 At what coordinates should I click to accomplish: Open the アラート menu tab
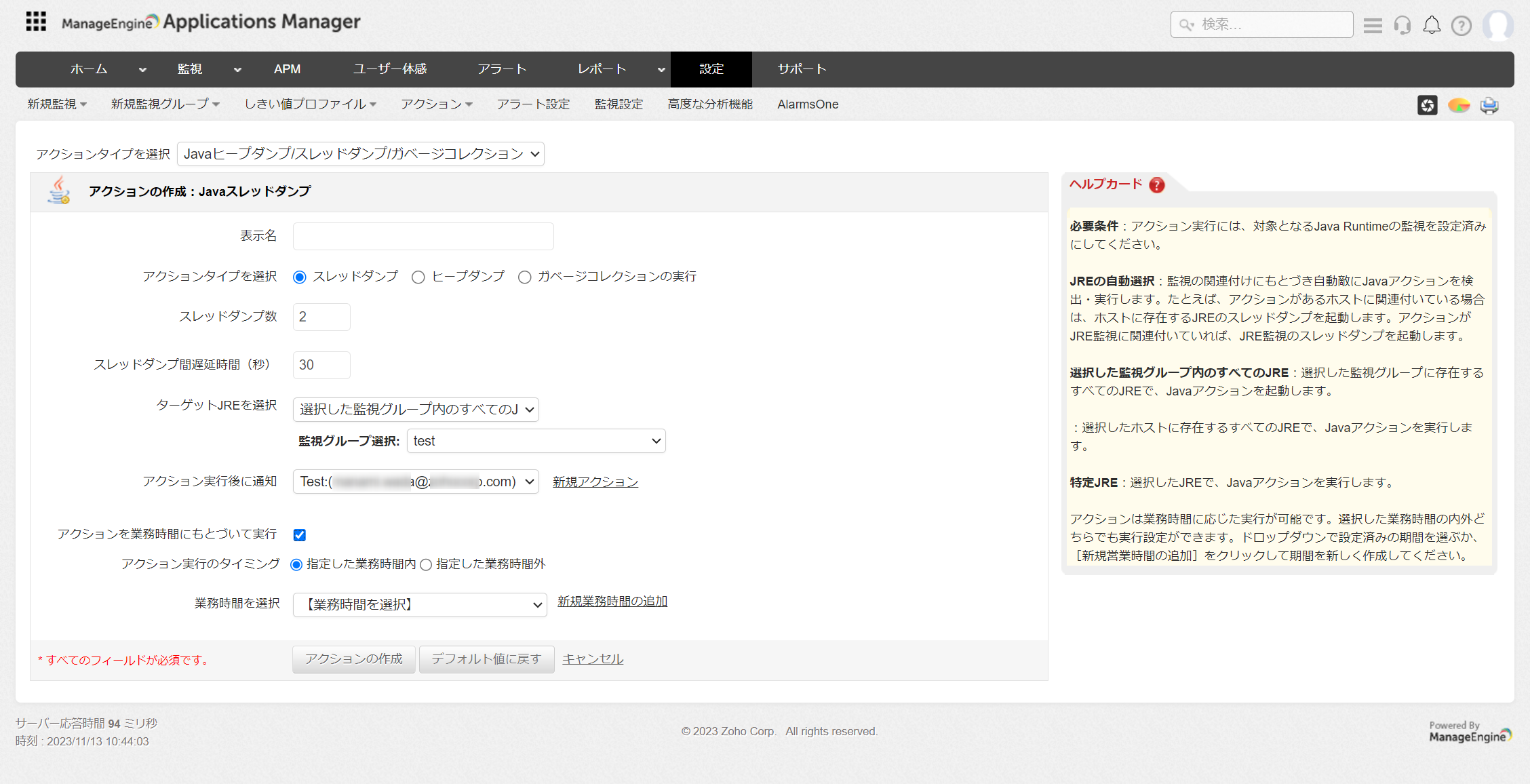pos(501,69)
